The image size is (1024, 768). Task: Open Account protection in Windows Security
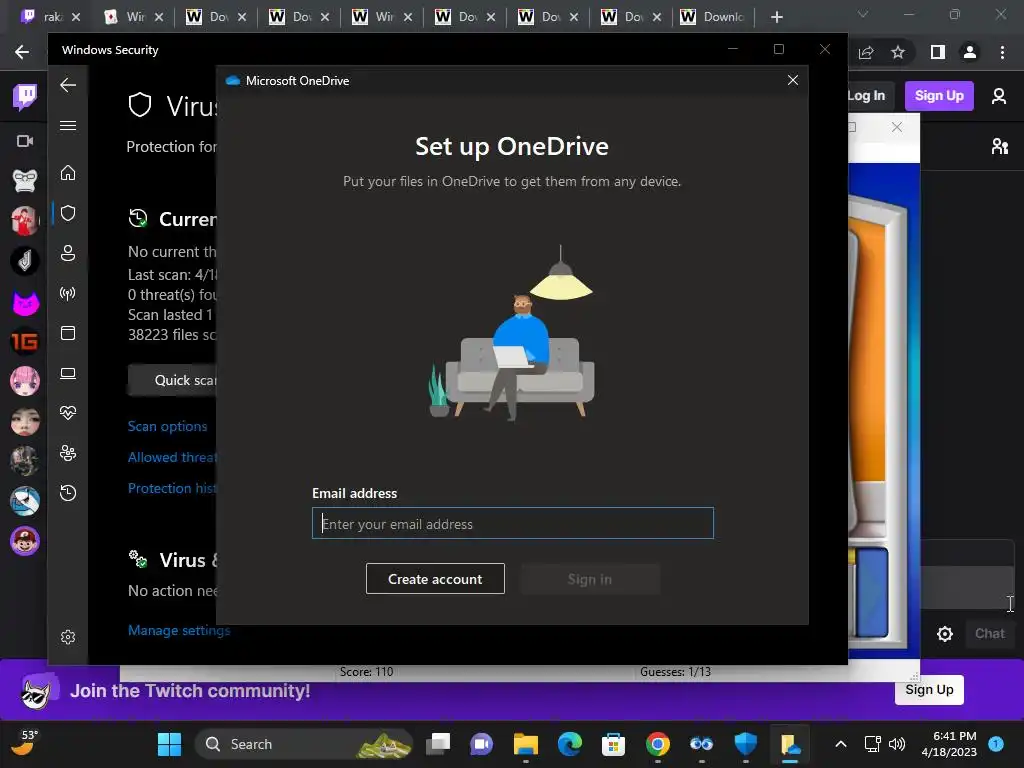[x=68, y=253]
